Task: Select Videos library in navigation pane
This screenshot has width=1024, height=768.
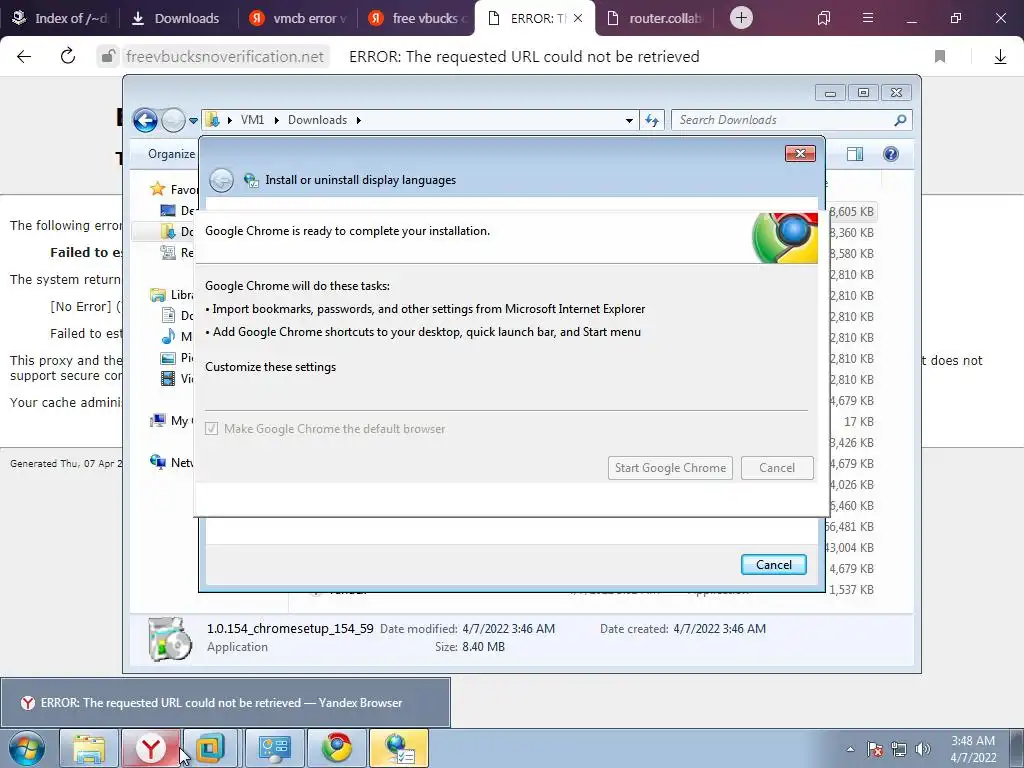Action: click(x=178, y=379)
